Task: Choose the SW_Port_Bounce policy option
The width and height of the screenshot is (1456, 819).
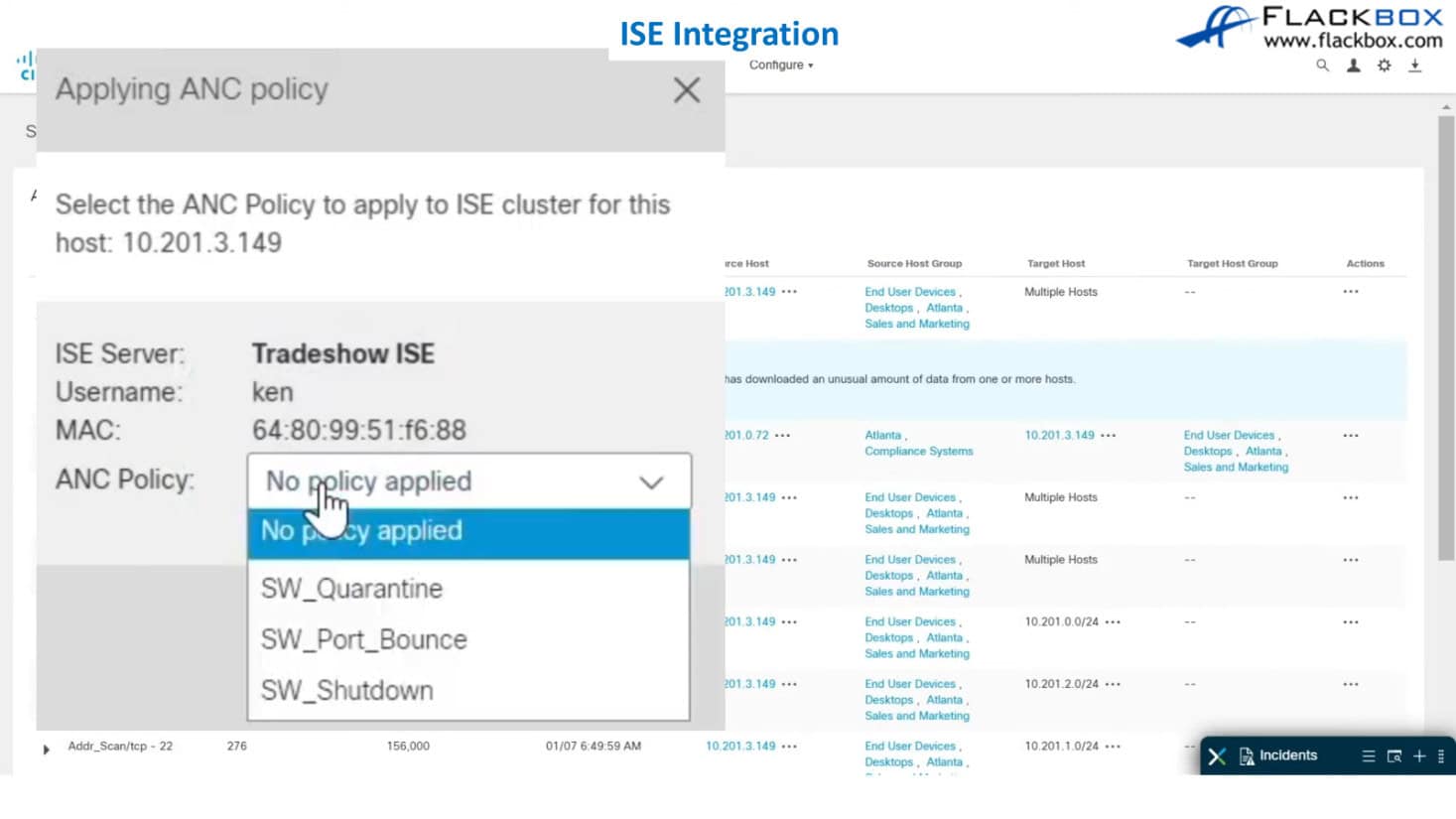Action: [x=363, y=640]
